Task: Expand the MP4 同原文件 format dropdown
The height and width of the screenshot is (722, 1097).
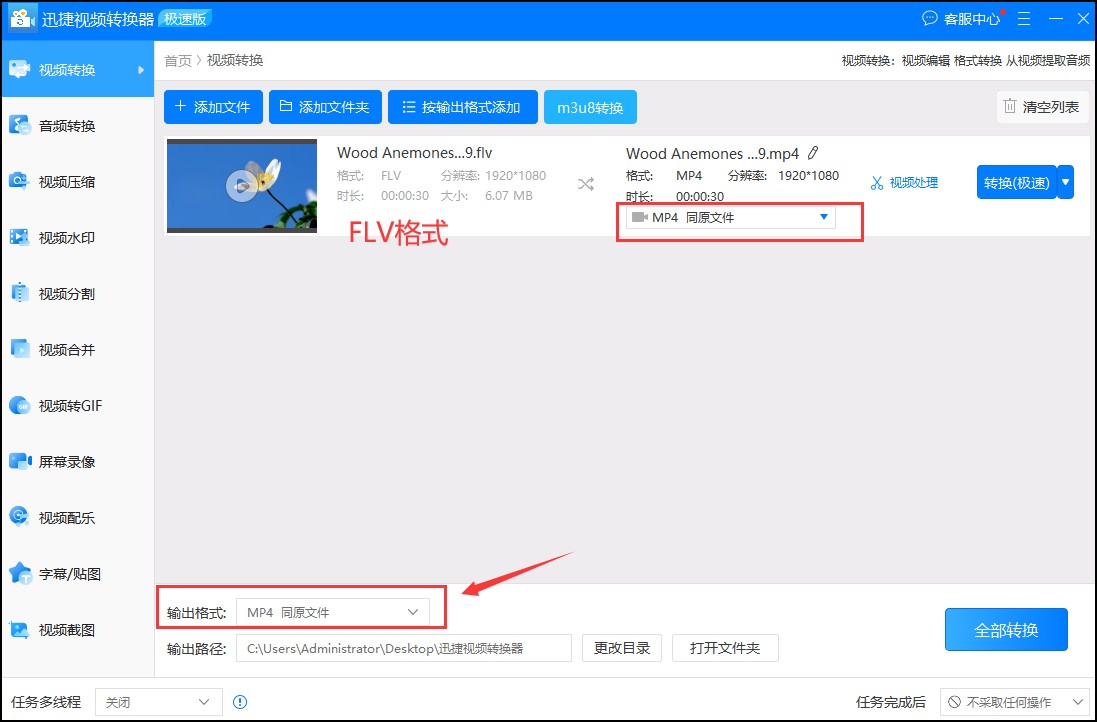Action: pyautogui.click(x=824, y=216)
